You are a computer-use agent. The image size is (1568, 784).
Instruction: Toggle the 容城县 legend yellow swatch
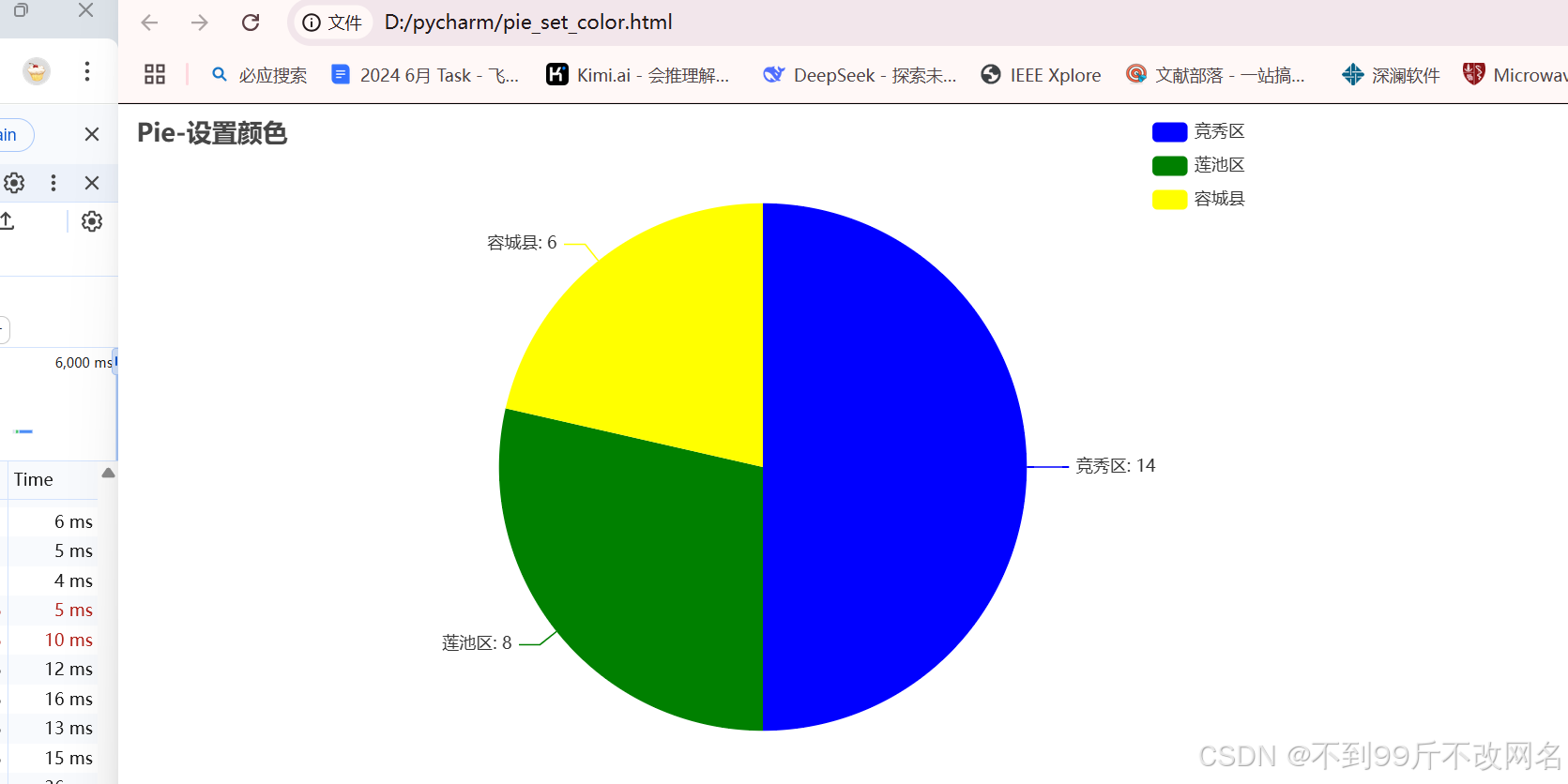1169,199
